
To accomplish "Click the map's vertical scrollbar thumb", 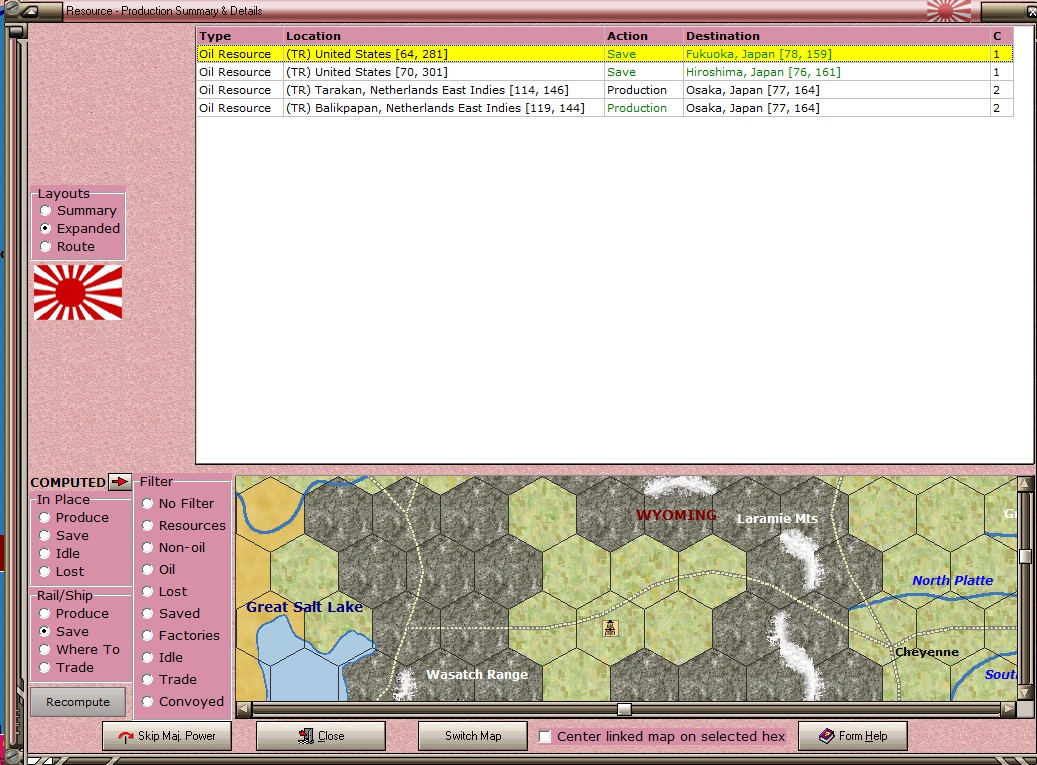I will coord(1025,556).
